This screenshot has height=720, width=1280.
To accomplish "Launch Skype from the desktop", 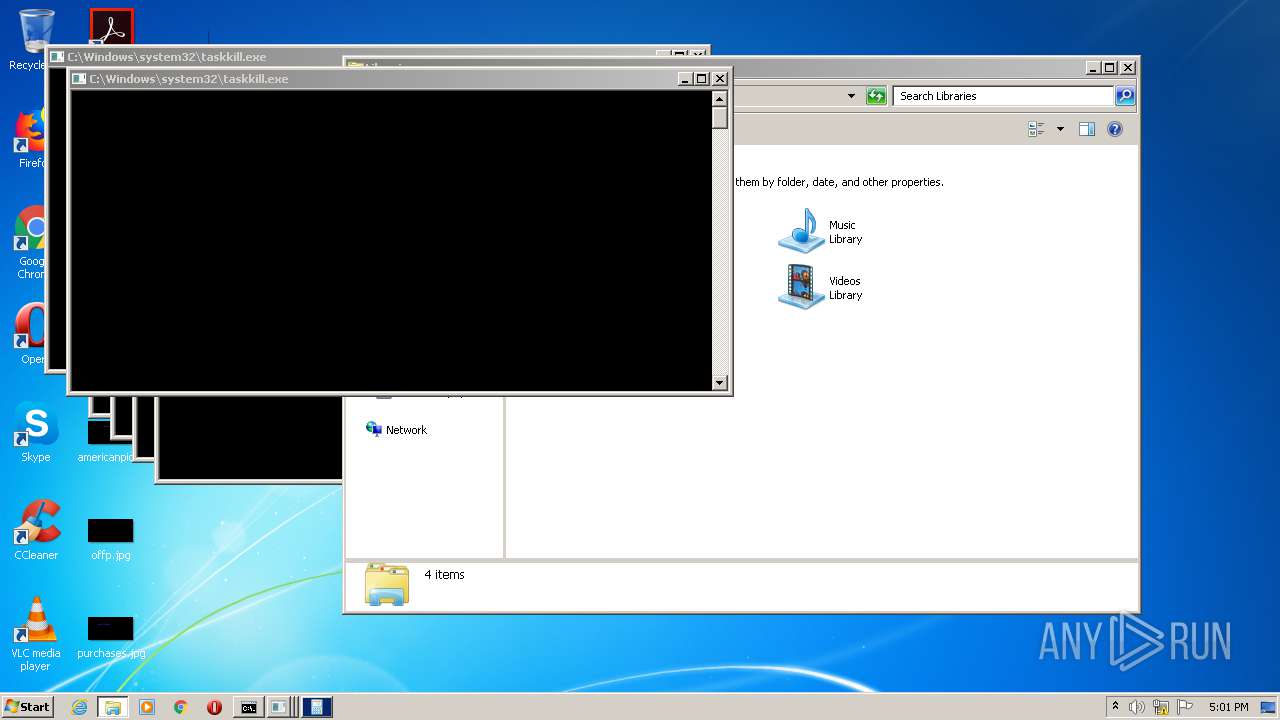I will click(35, 433).
